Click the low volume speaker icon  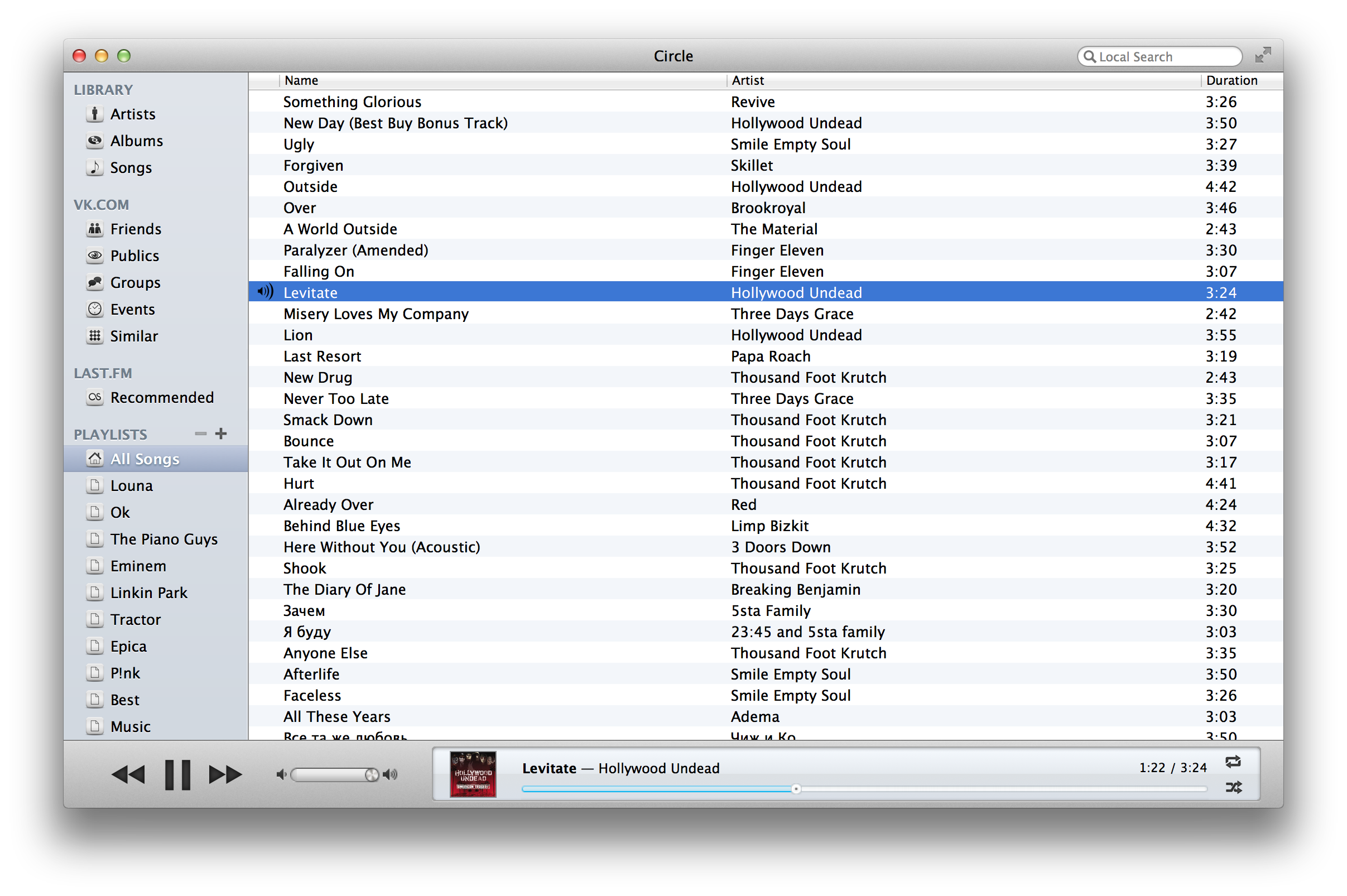(x=281, y=775)
